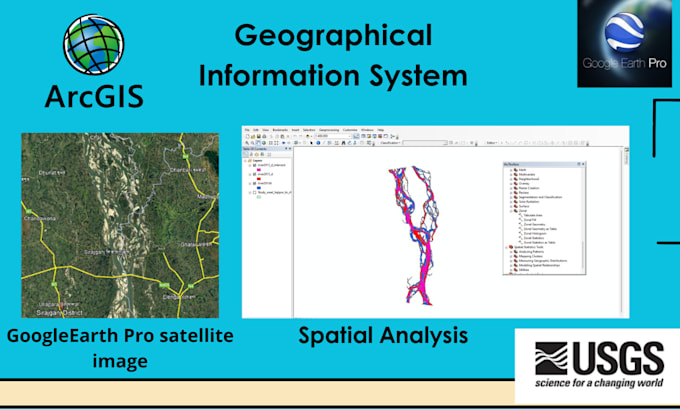Open the Editor dropdown menu
Image resolution: width=680 pixels, height=409 pixels.
point(492,143)
